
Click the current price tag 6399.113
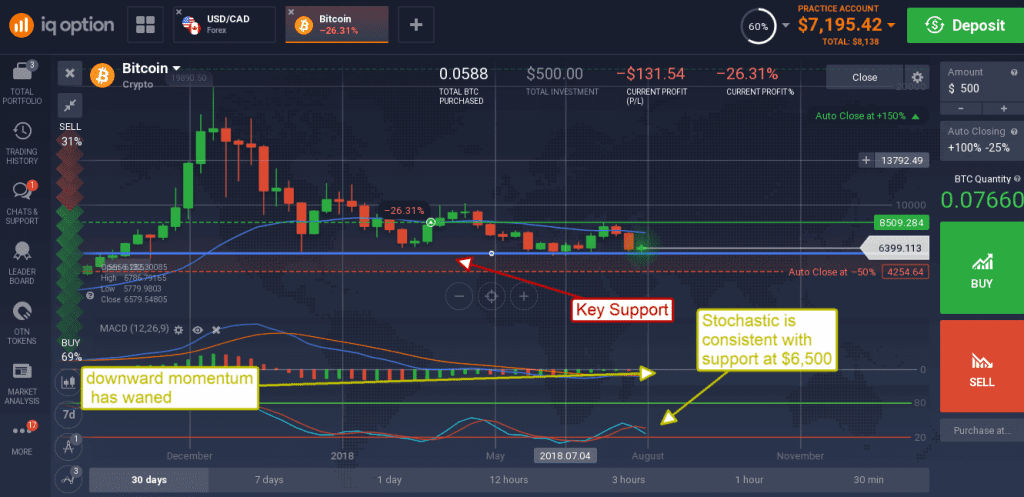point(895,248)
